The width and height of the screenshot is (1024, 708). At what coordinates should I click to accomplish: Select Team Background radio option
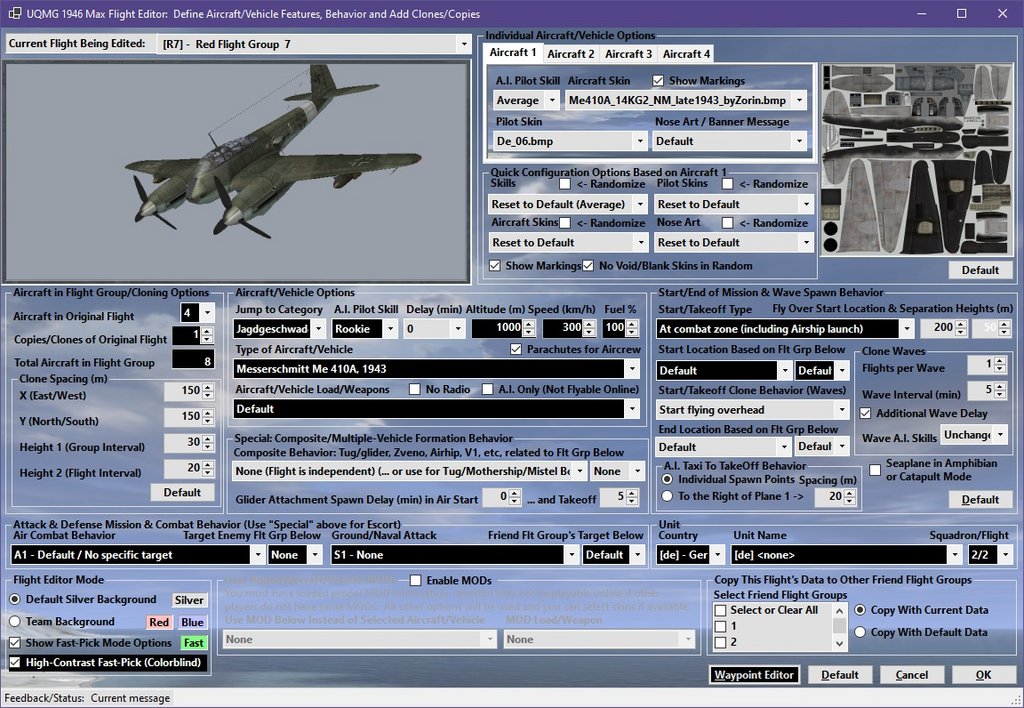coord(14,621)
